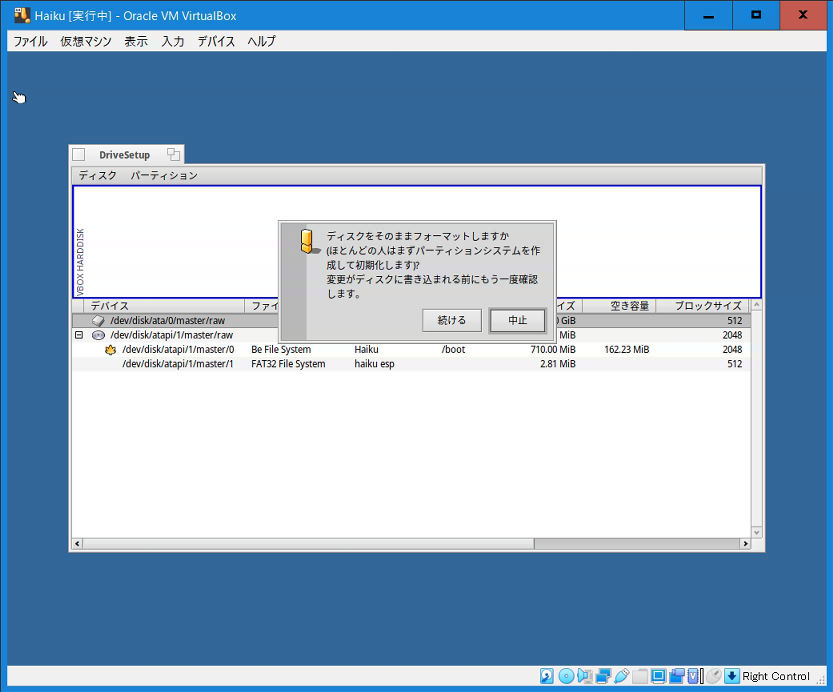Image resolution: width=833 pixels, height=692 pixels.
Task: Click Be File System cell
Action: pyautogui.click(x=281, y=349)
